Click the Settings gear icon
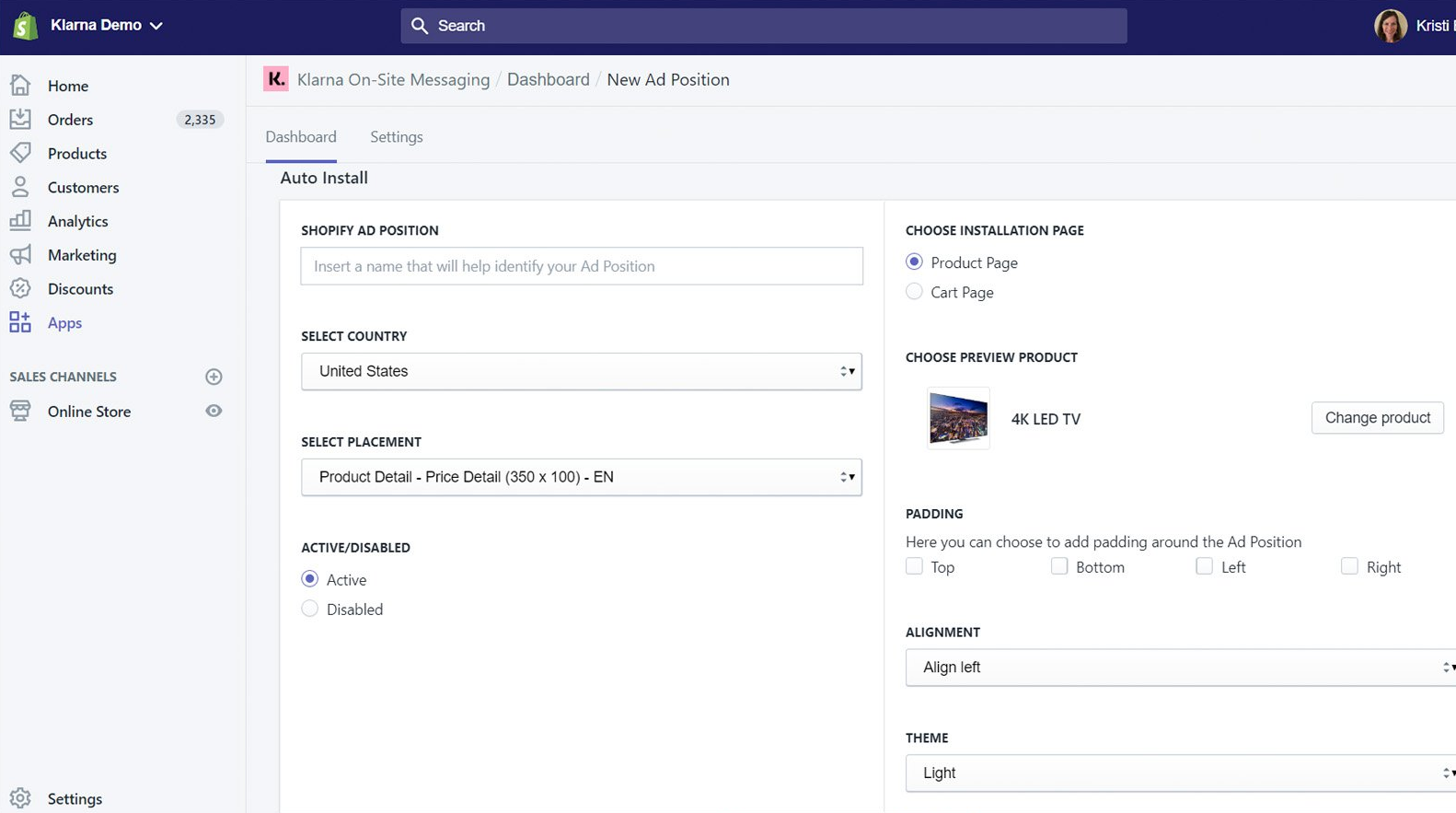 coord(20,798)
